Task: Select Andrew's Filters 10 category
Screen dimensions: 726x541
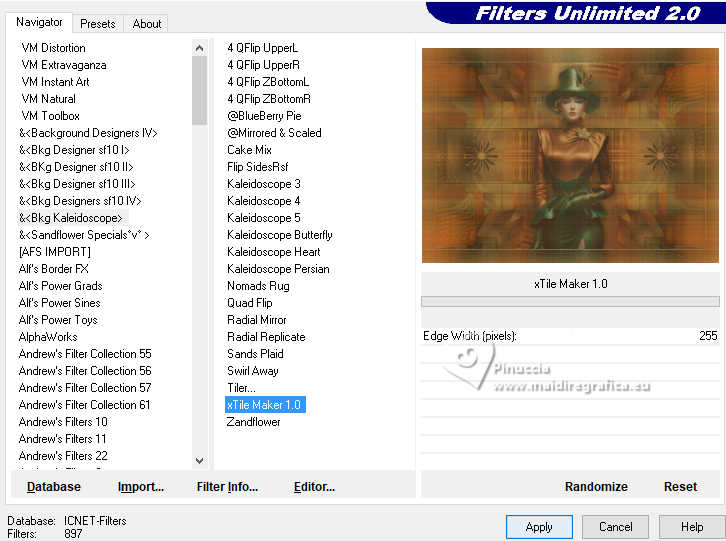Action: pos(63,422)
